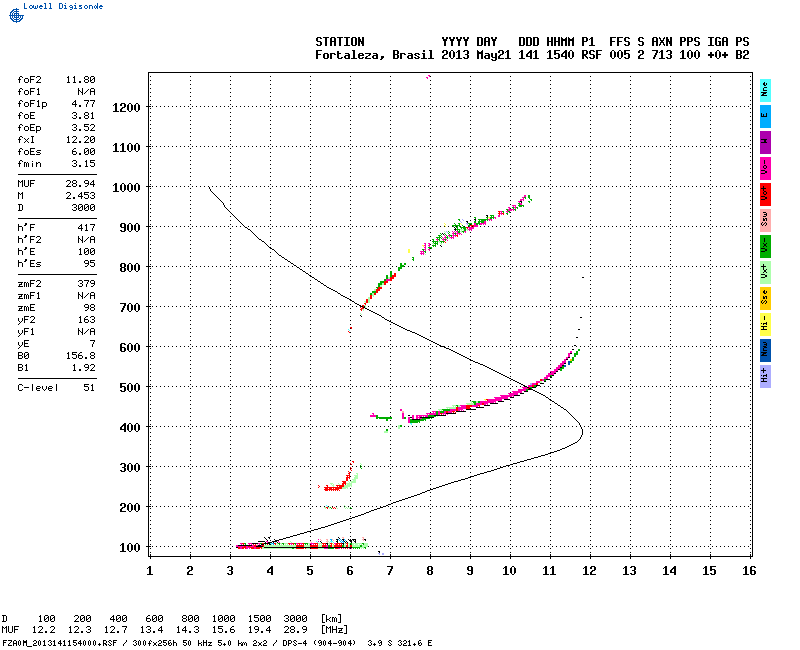800x650 pixels.
Task: Click the PS value B2 in the header
Action: [x=742, y=55]
